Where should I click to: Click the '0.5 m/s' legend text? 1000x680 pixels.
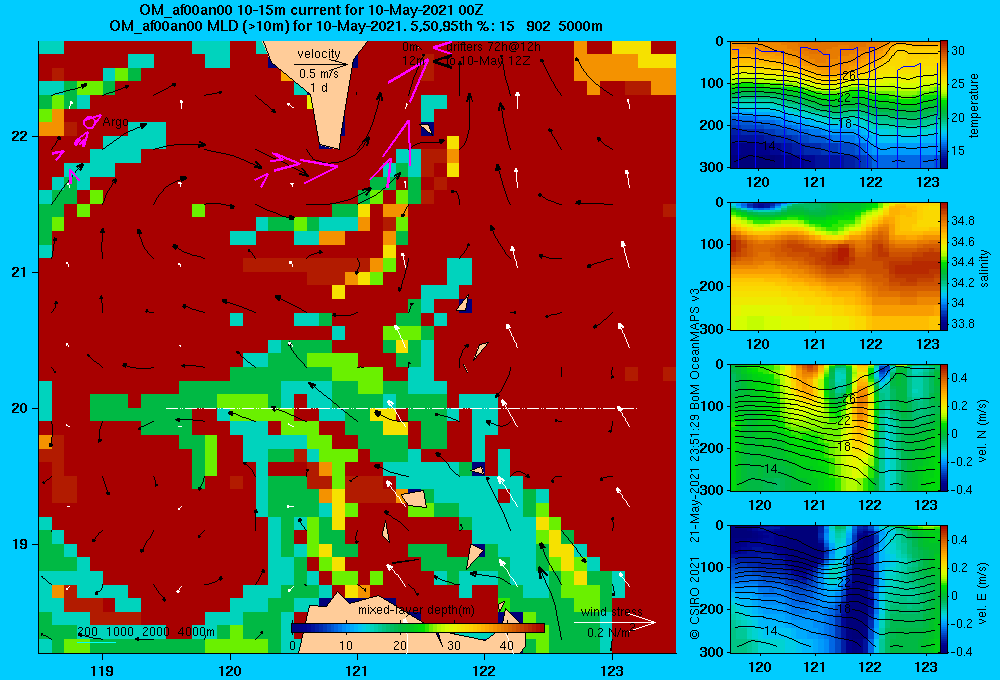click(318, 74)
